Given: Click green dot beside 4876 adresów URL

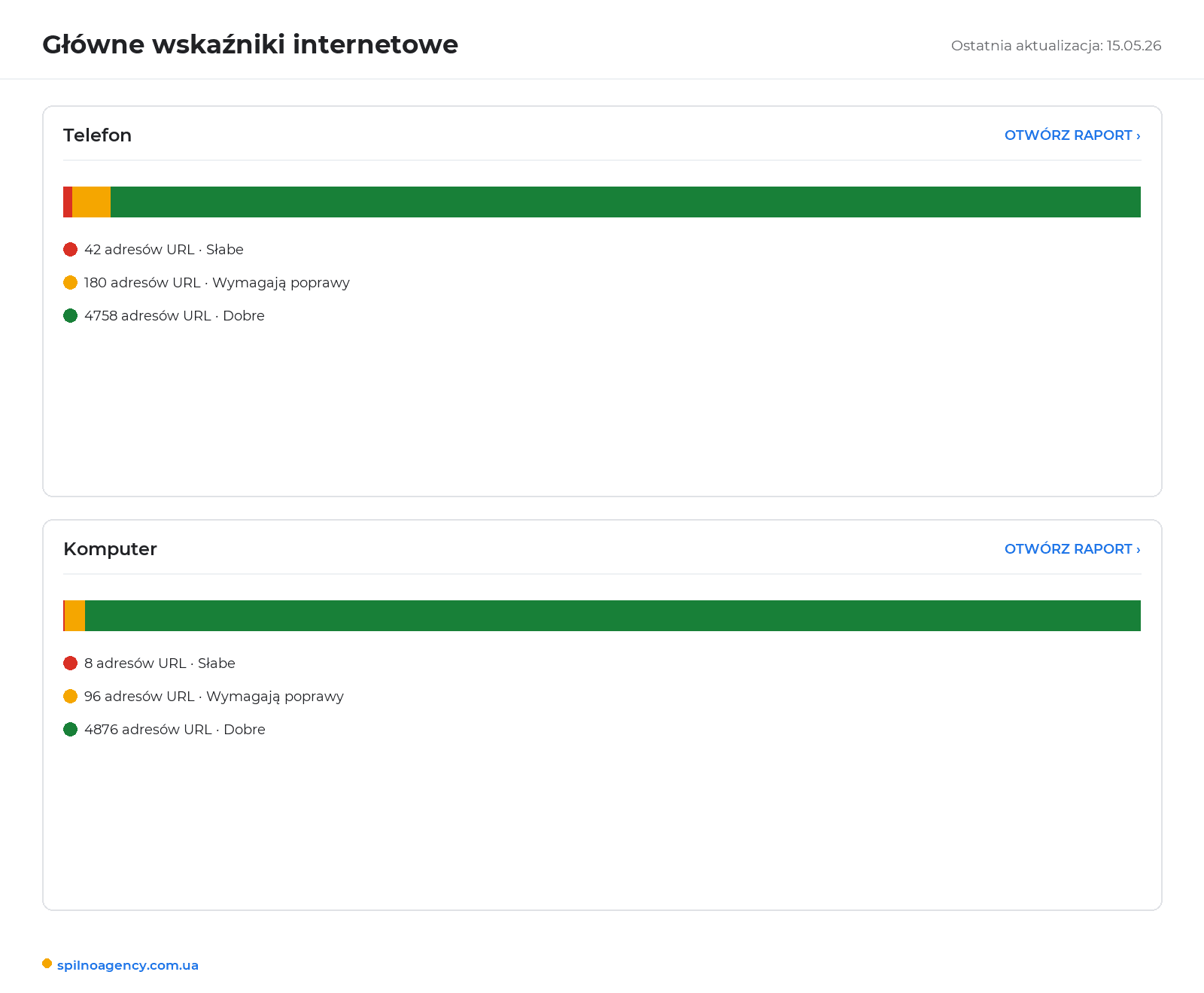Looking at the screenshot, I should tap(71, 730).
